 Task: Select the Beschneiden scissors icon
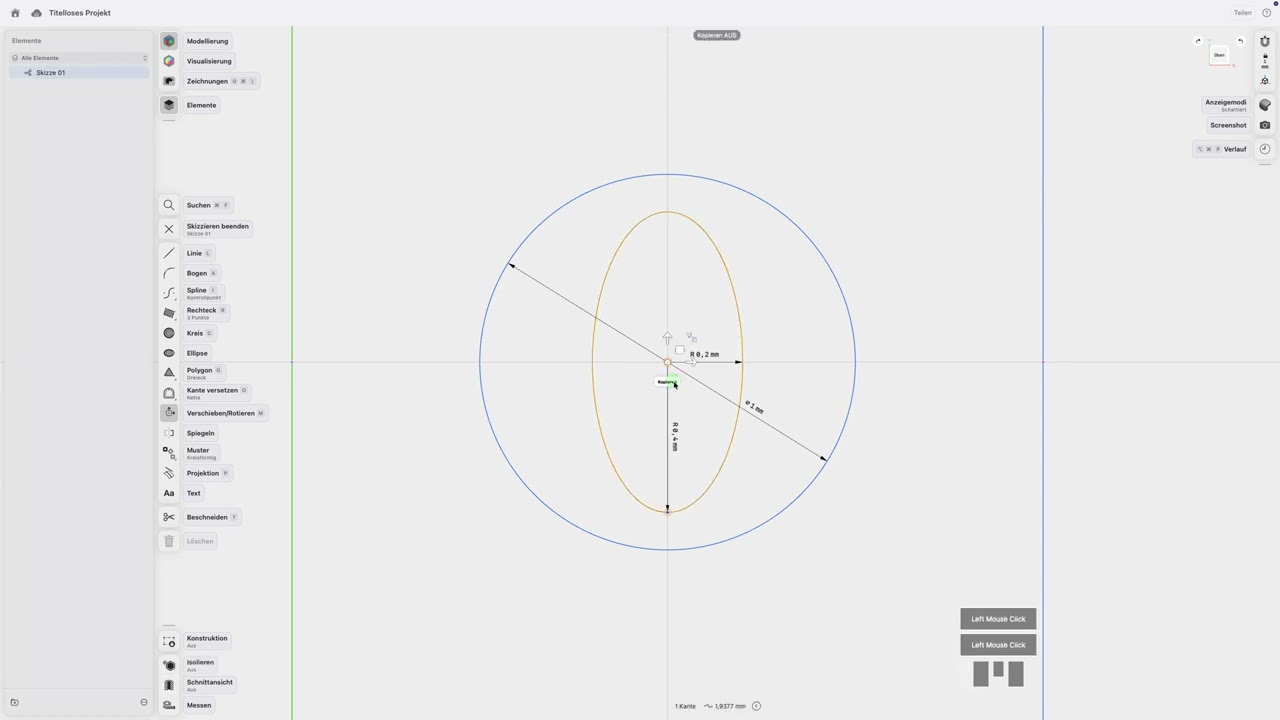click(x=169, y=517)
